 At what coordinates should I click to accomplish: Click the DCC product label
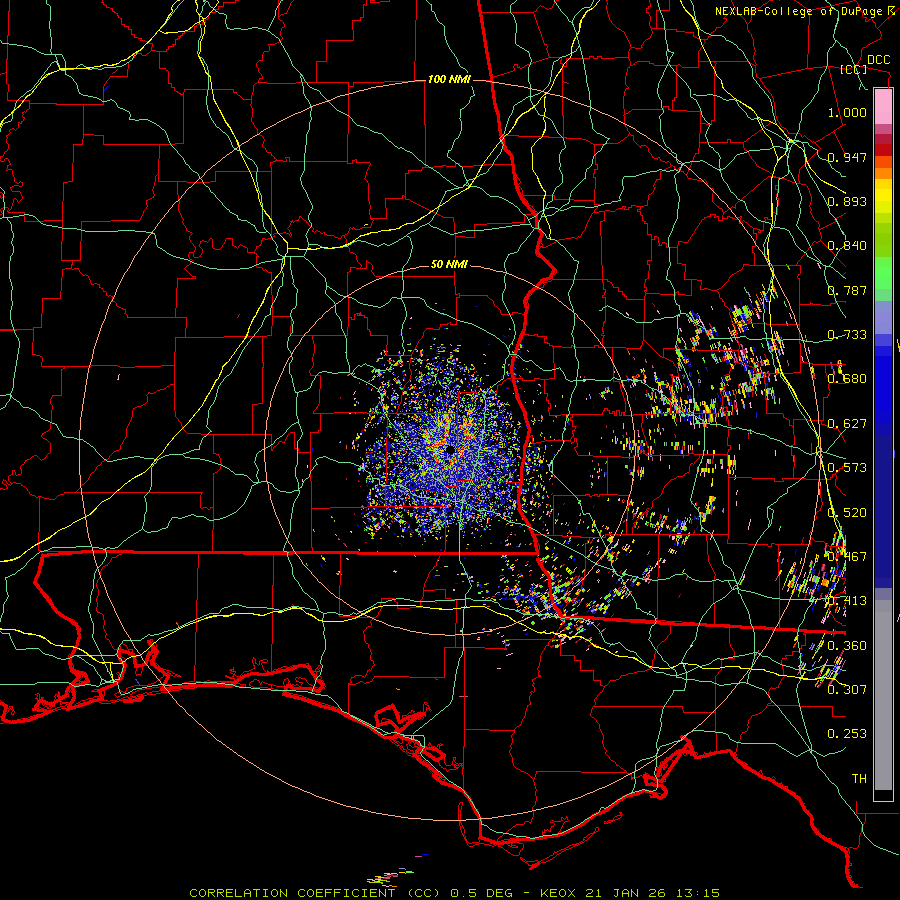[x=878, y=60]
